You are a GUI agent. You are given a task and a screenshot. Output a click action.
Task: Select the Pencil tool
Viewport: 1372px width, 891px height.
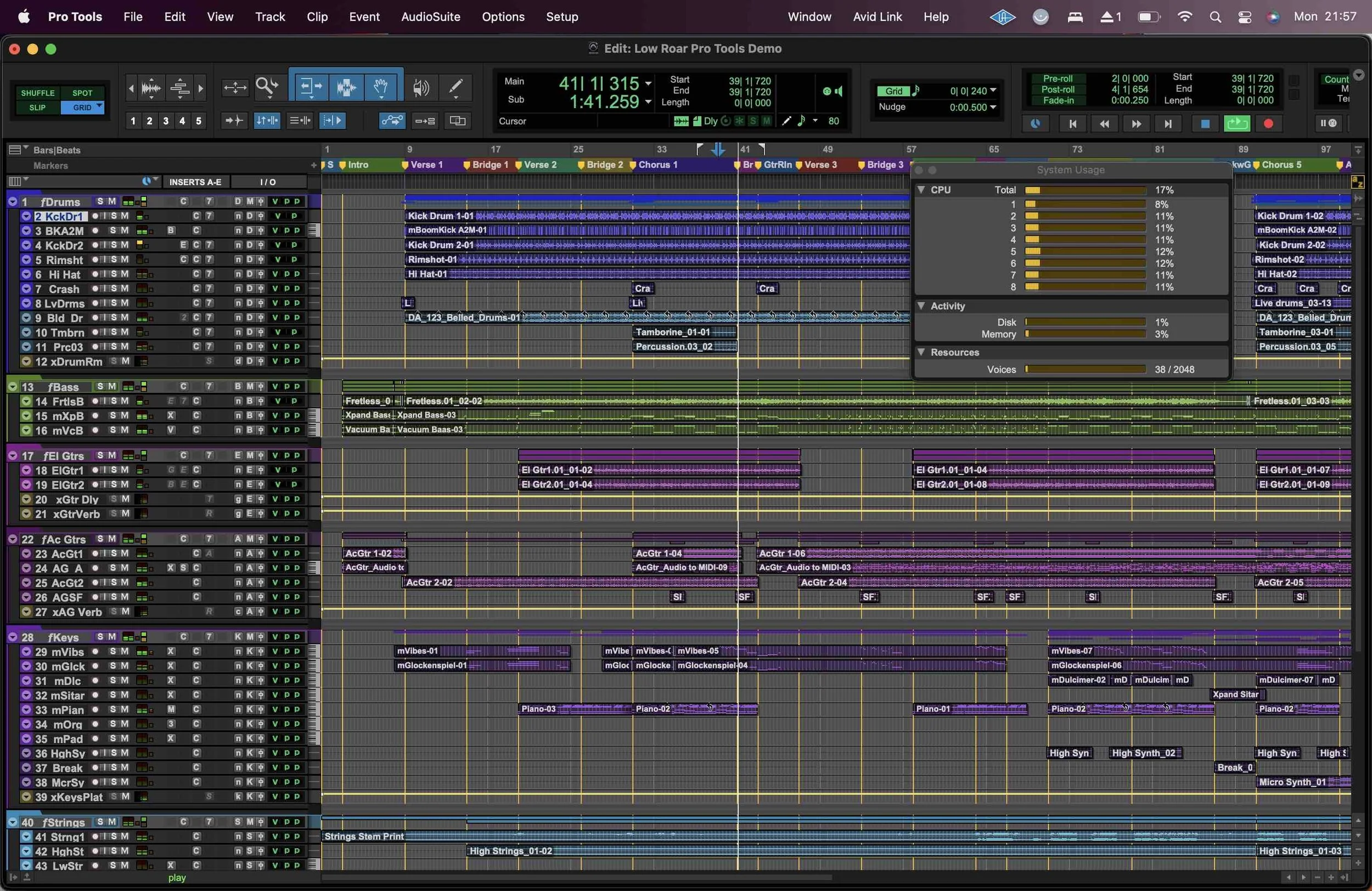(x=456, y=87)
